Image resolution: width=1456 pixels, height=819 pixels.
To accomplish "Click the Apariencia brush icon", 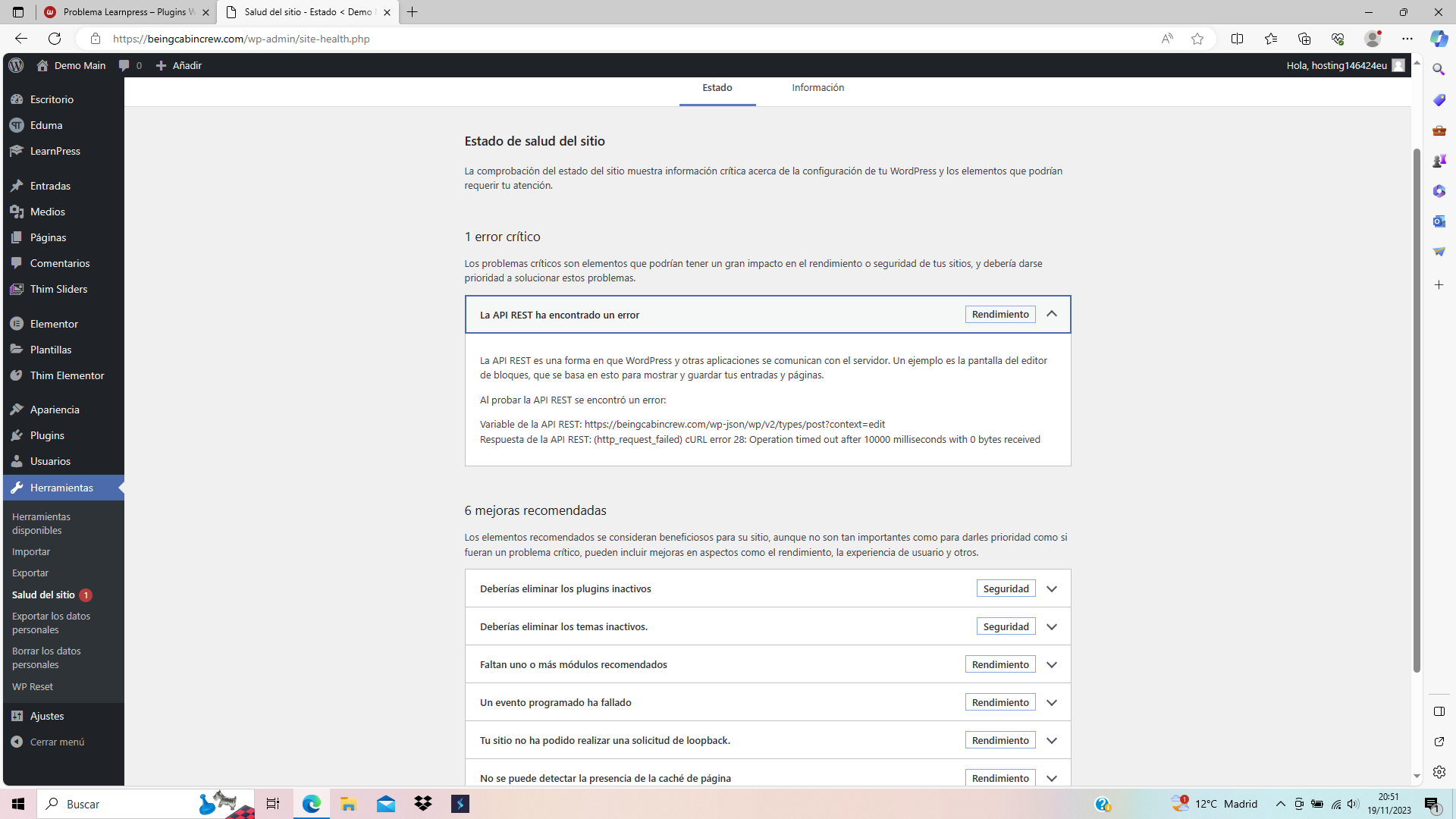I will [17, 409].
